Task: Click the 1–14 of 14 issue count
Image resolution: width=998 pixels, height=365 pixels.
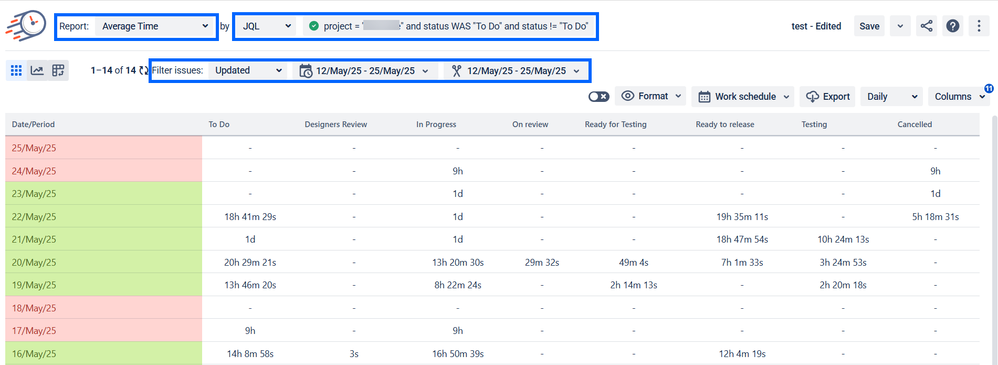Action: coord(113,71)
